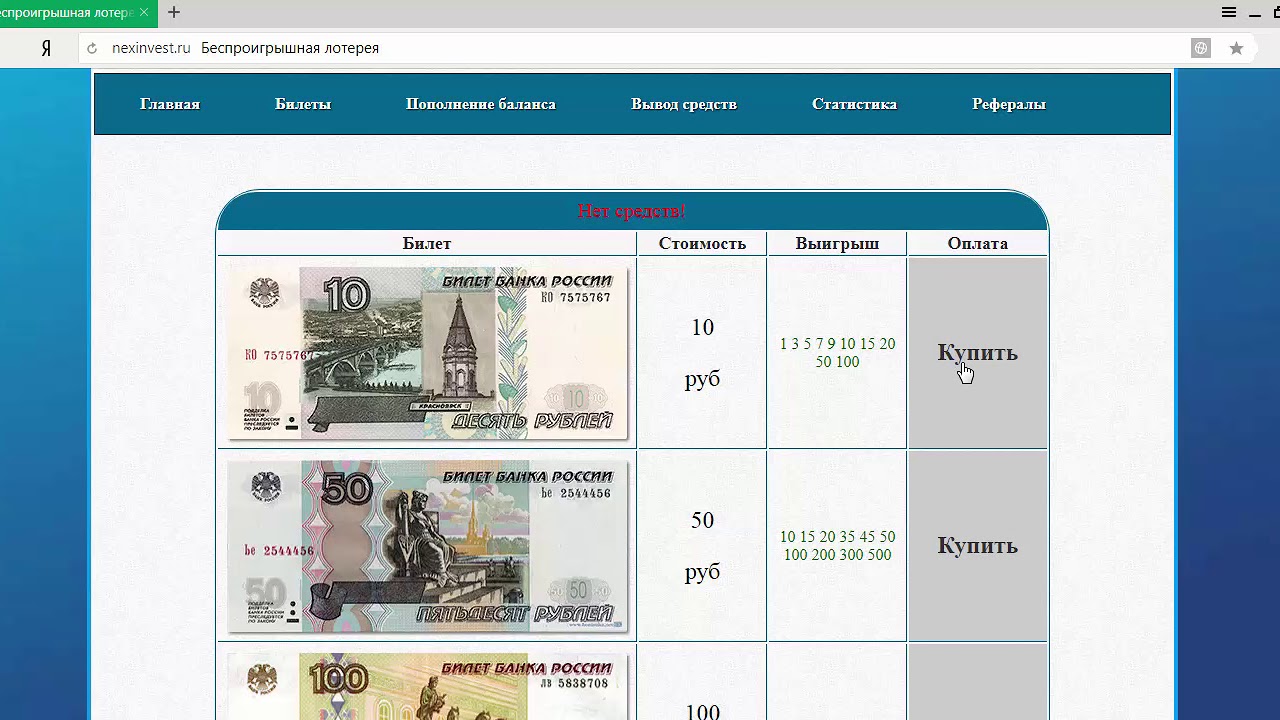Open the Статистика menu item
This screenshot has width=1280, height=720.
(x=854, y=104)
